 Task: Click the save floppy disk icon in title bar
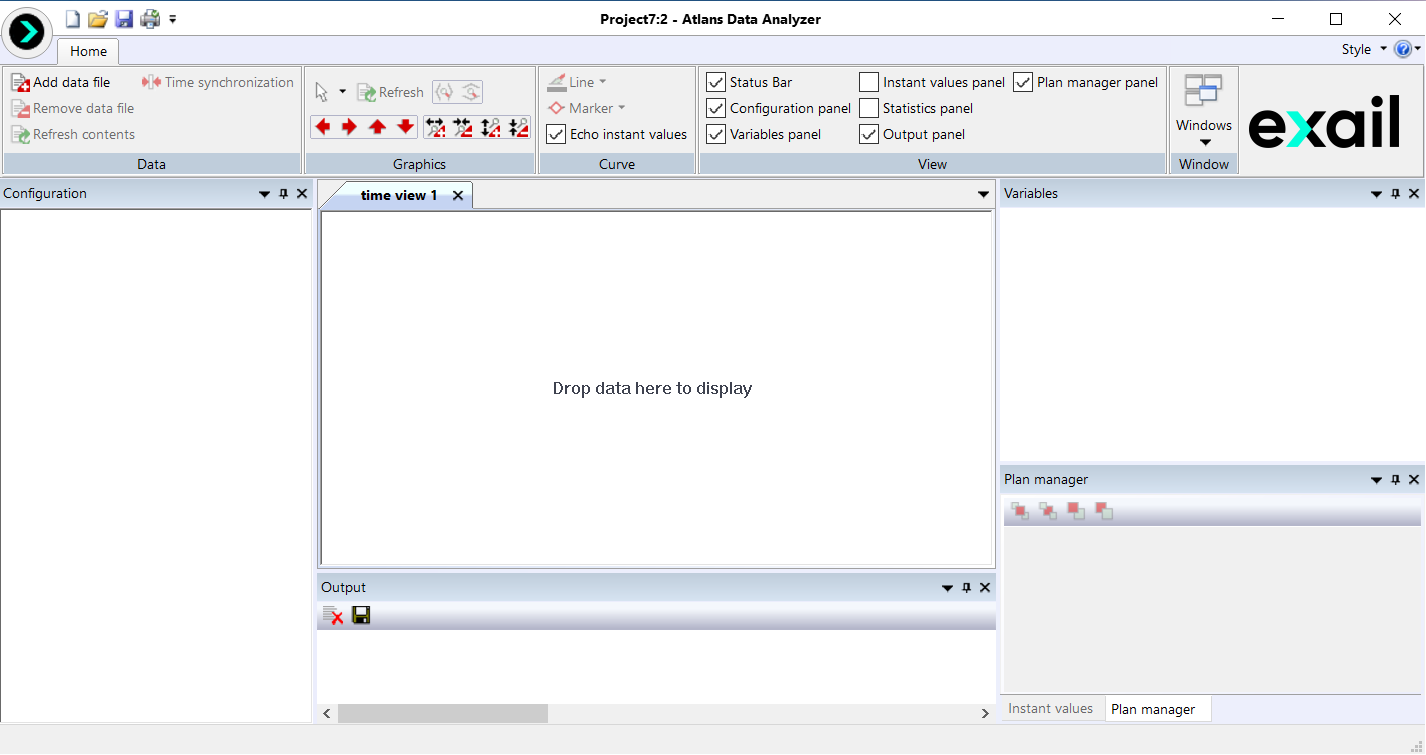(x=124, y=19)
